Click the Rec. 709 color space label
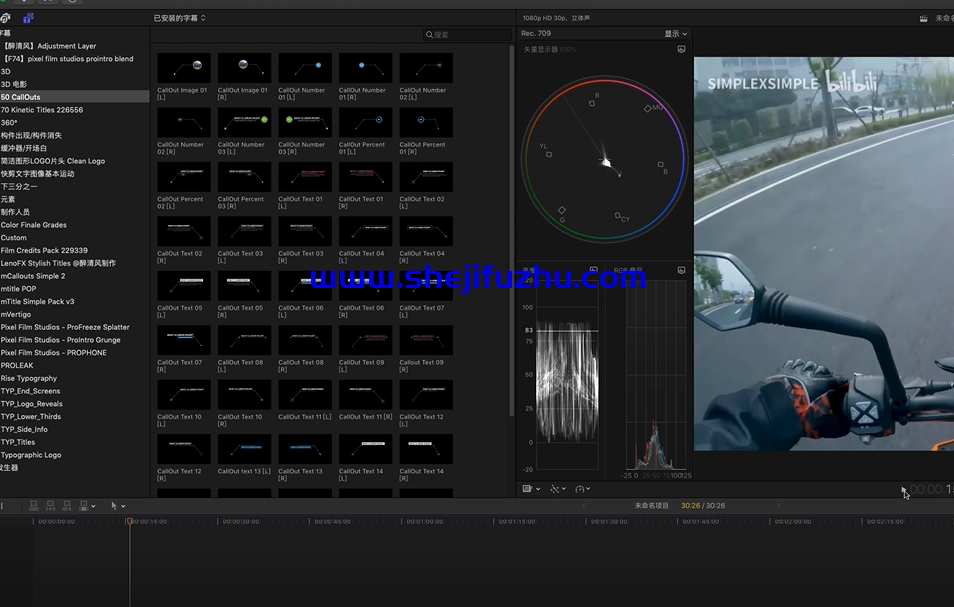Screen dimensions: 954x607 click(536, 33)
